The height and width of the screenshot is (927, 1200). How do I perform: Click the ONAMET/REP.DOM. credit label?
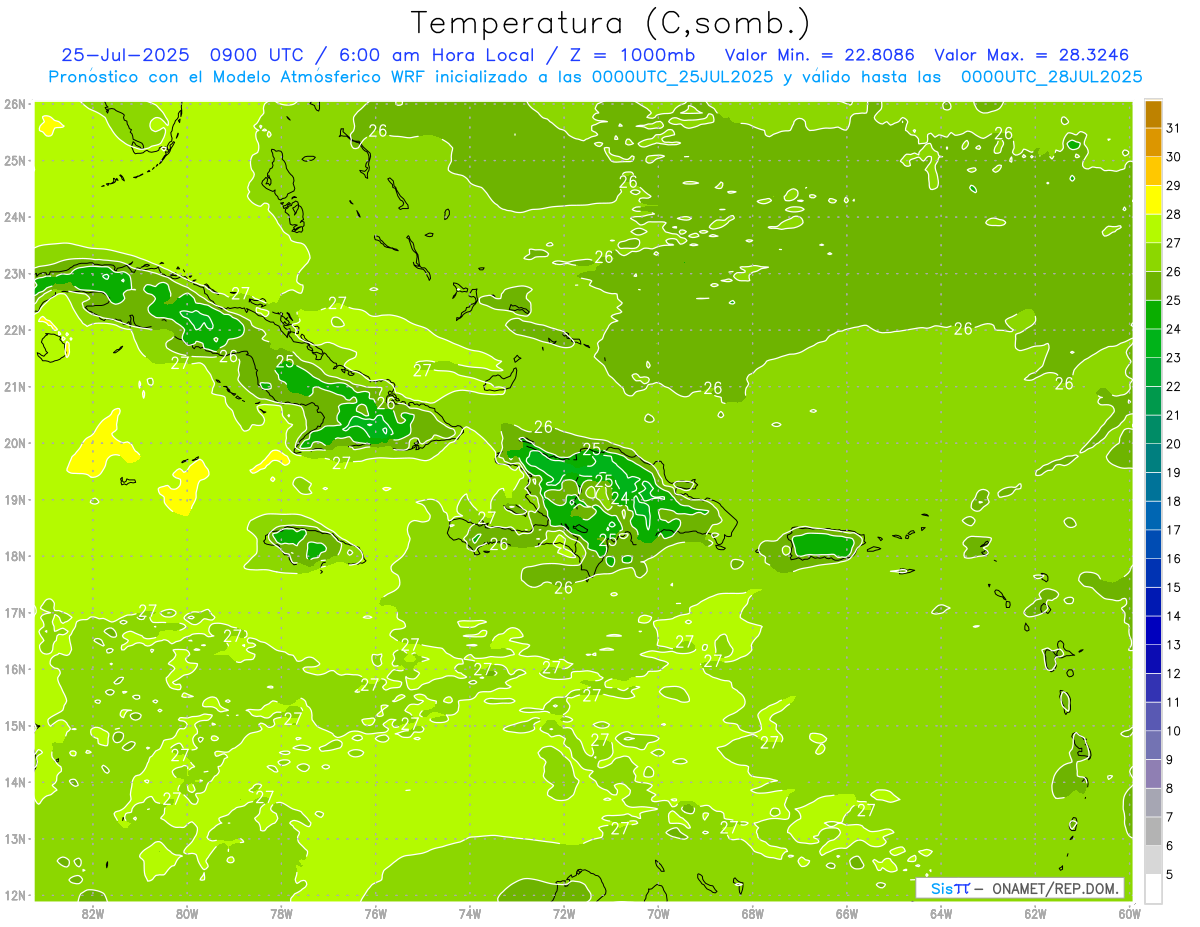click(1055, 888)
